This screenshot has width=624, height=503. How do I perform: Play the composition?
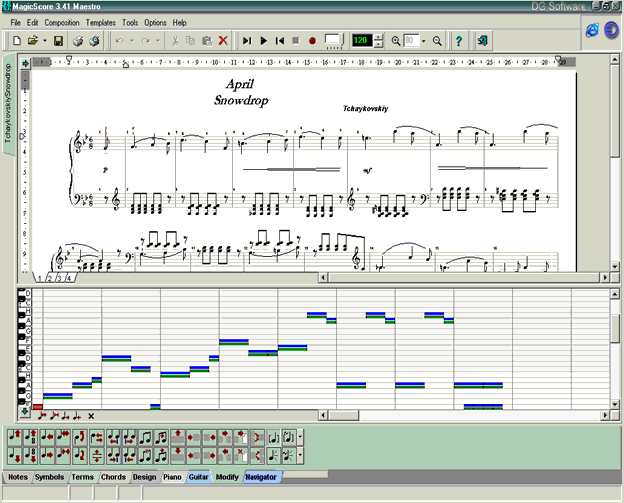(x=263, y=41)
